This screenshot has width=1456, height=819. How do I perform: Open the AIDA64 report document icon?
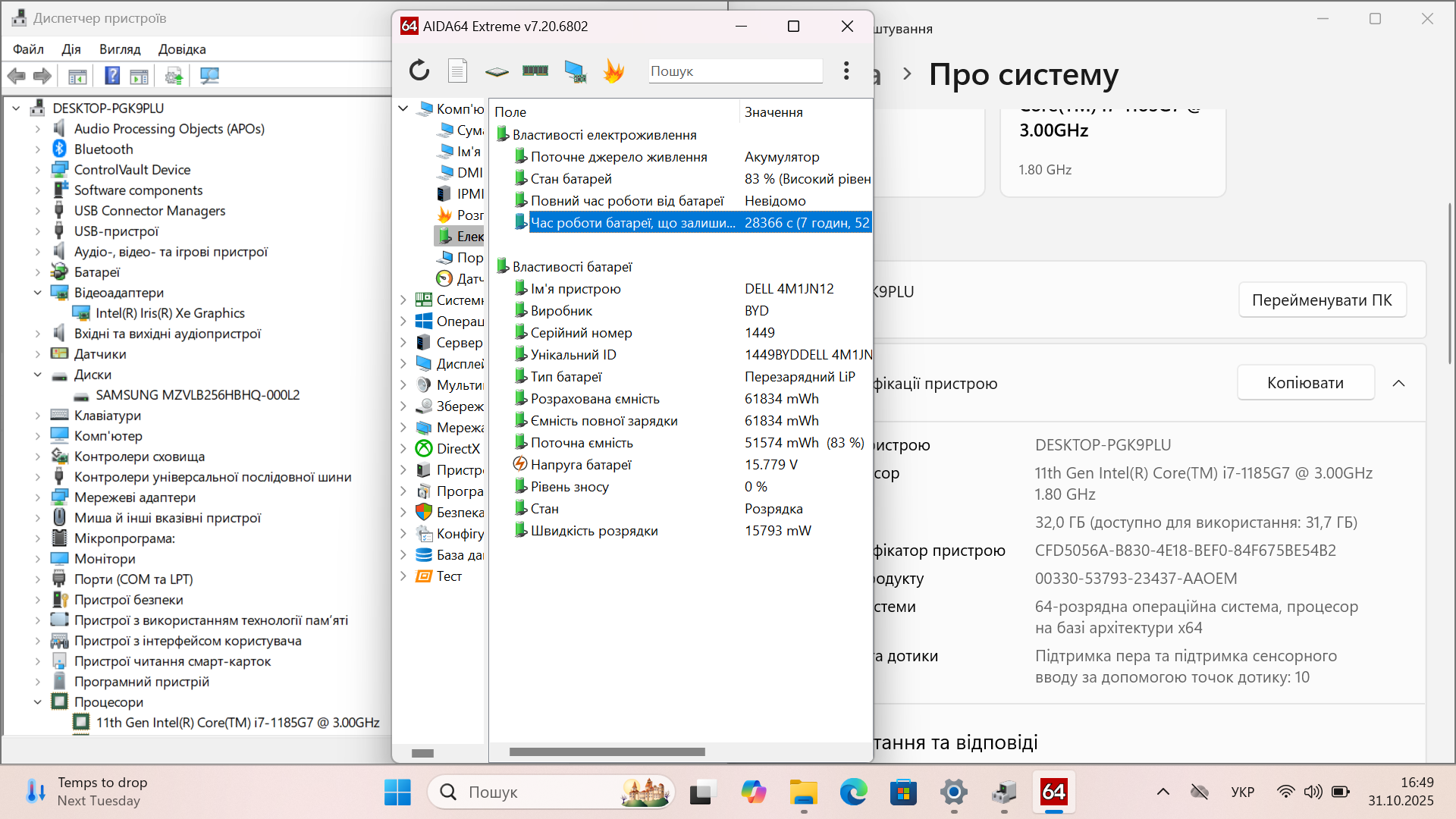457,71
